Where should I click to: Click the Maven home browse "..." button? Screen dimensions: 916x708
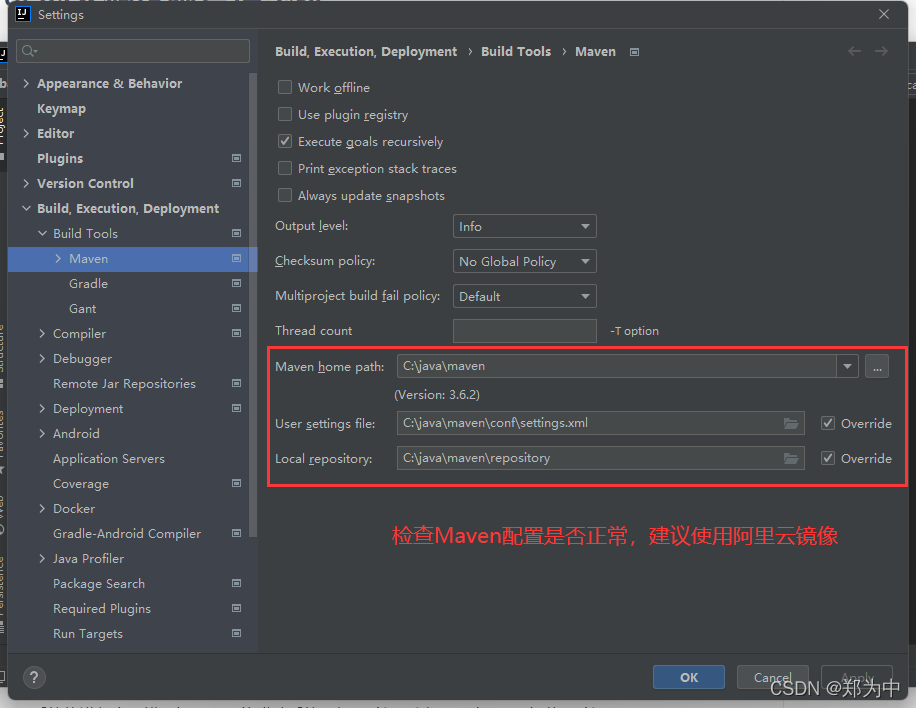tap(877, 366)
